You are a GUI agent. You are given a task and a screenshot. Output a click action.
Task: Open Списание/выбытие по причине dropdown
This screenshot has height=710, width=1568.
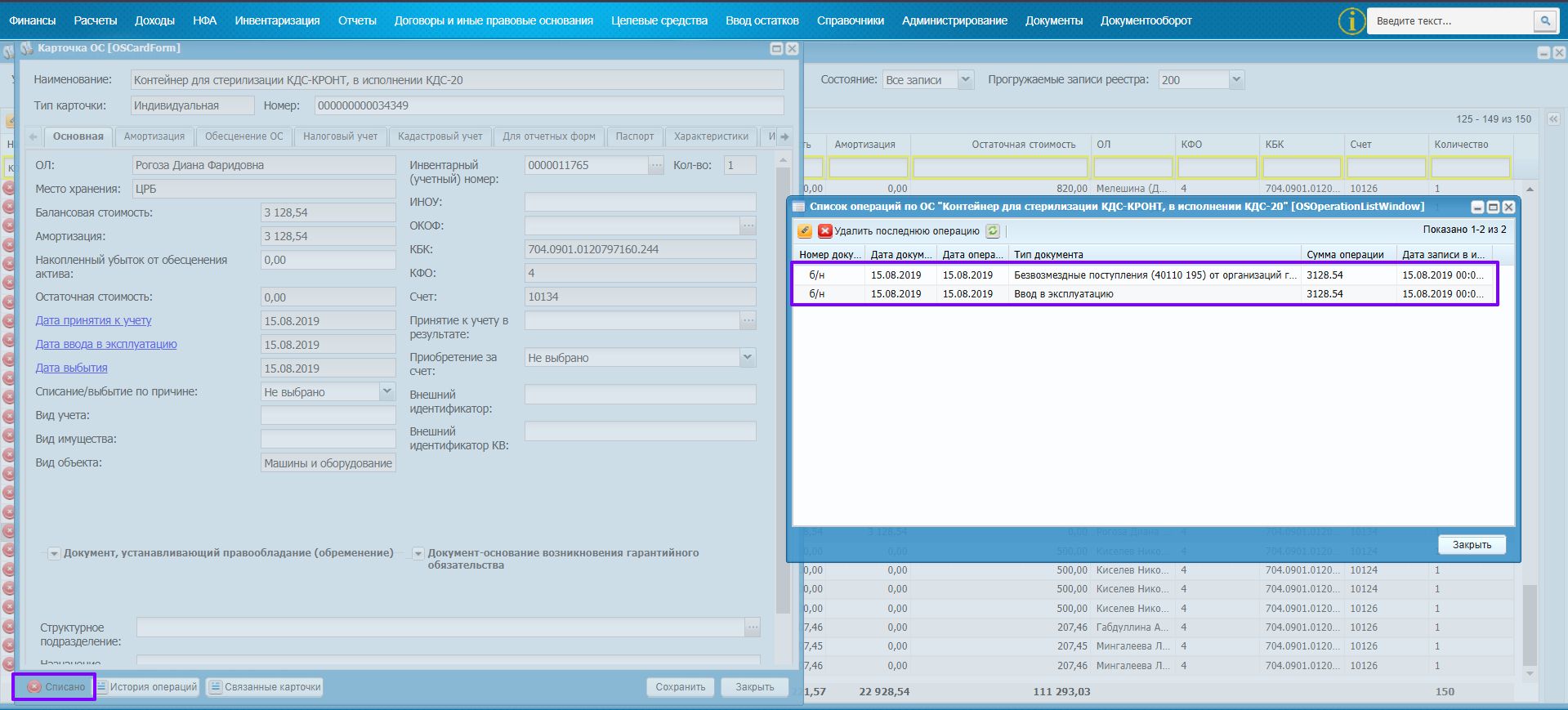point(387,392)
